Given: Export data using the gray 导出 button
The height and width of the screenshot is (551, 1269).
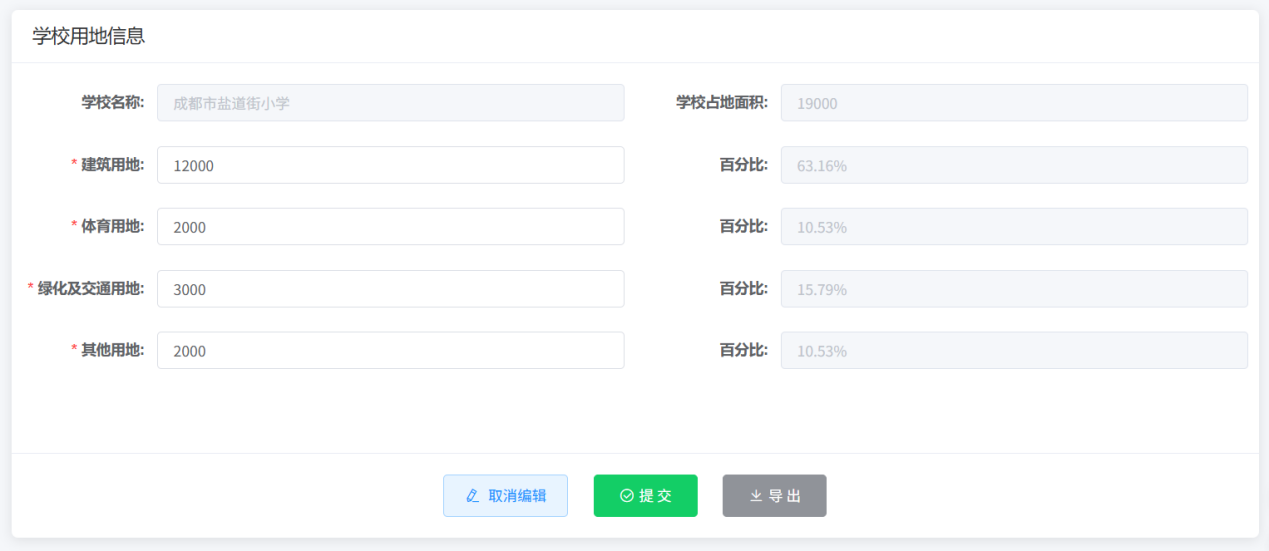Looking at the screenshot, I should [774, 496].
